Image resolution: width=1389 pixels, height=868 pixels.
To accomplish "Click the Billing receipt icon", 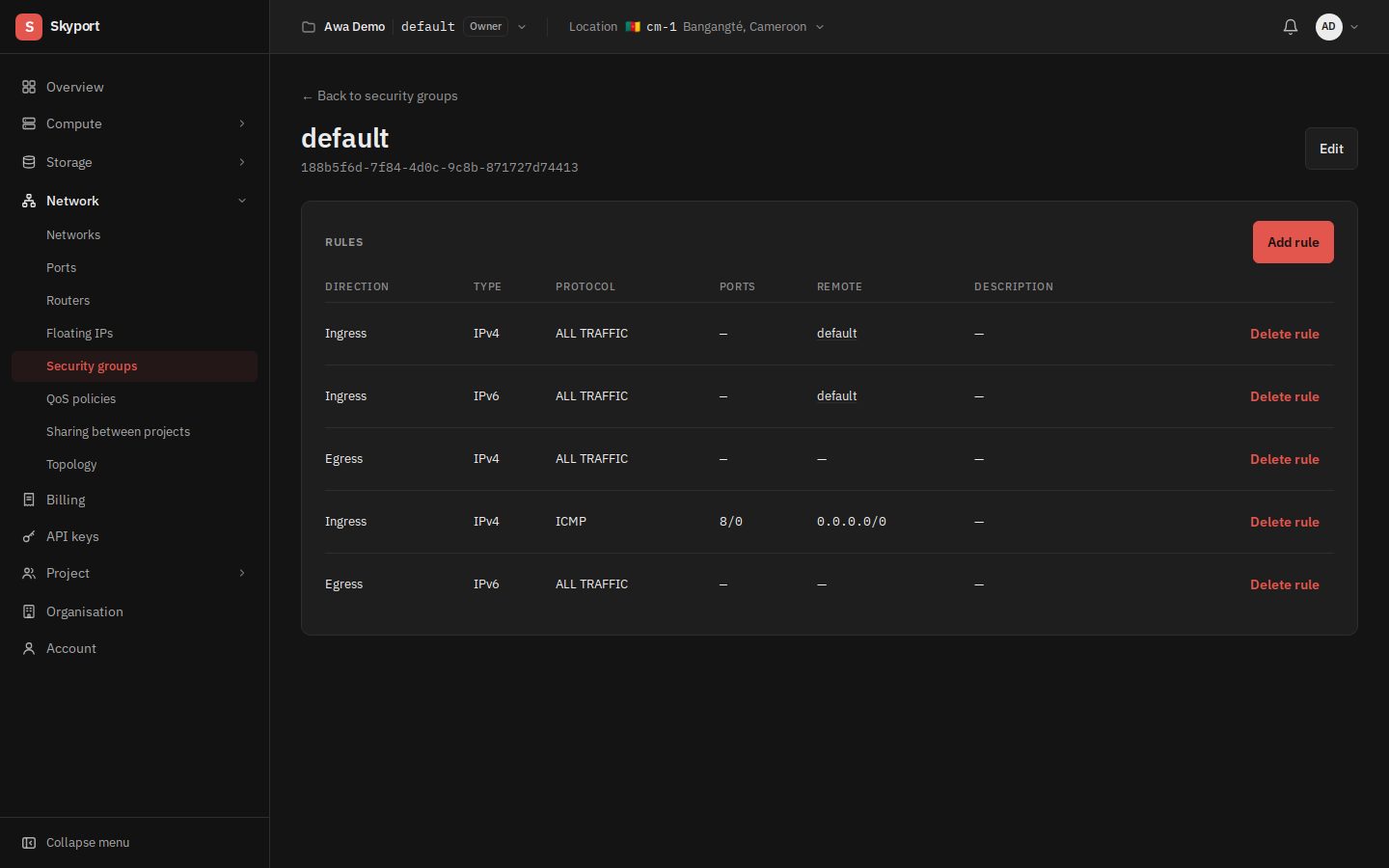I will 29,500.
